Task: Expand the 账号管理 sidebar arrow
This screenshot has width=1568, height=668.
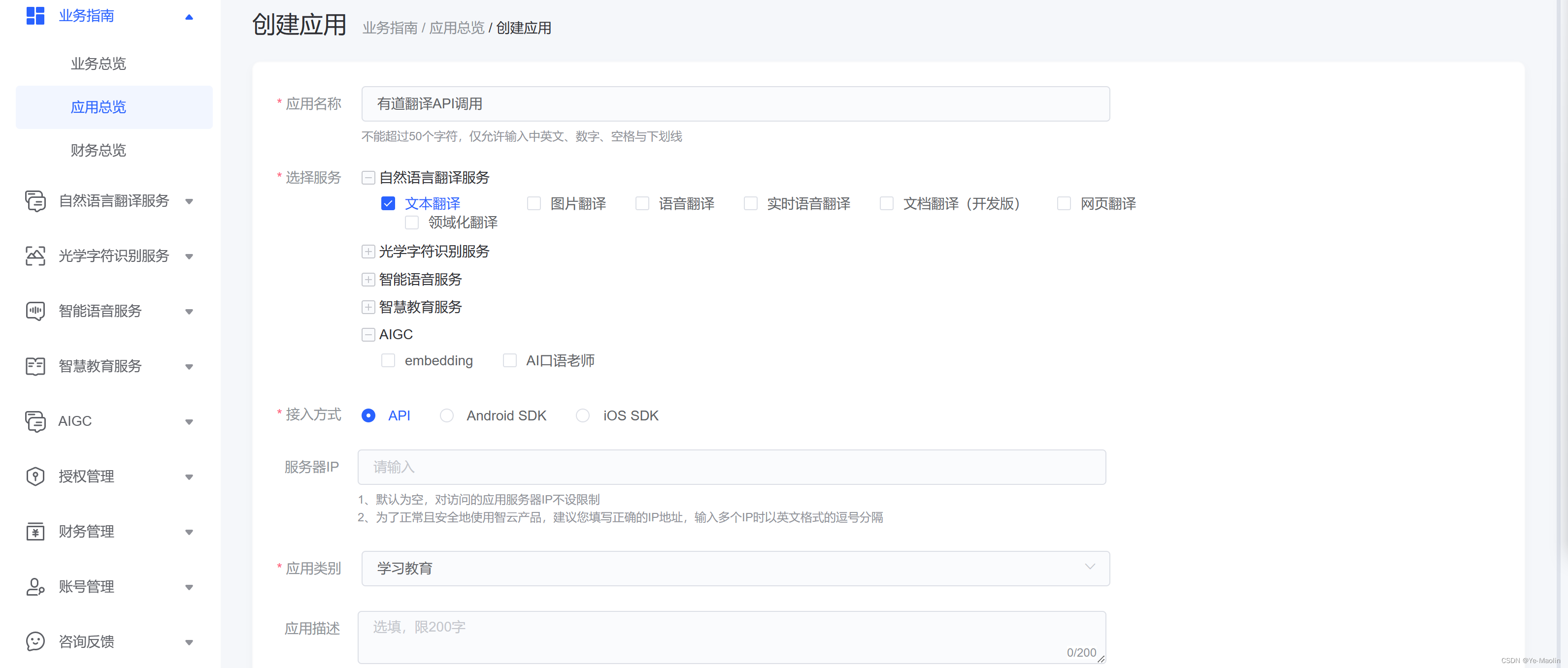Action: [189, 587]
